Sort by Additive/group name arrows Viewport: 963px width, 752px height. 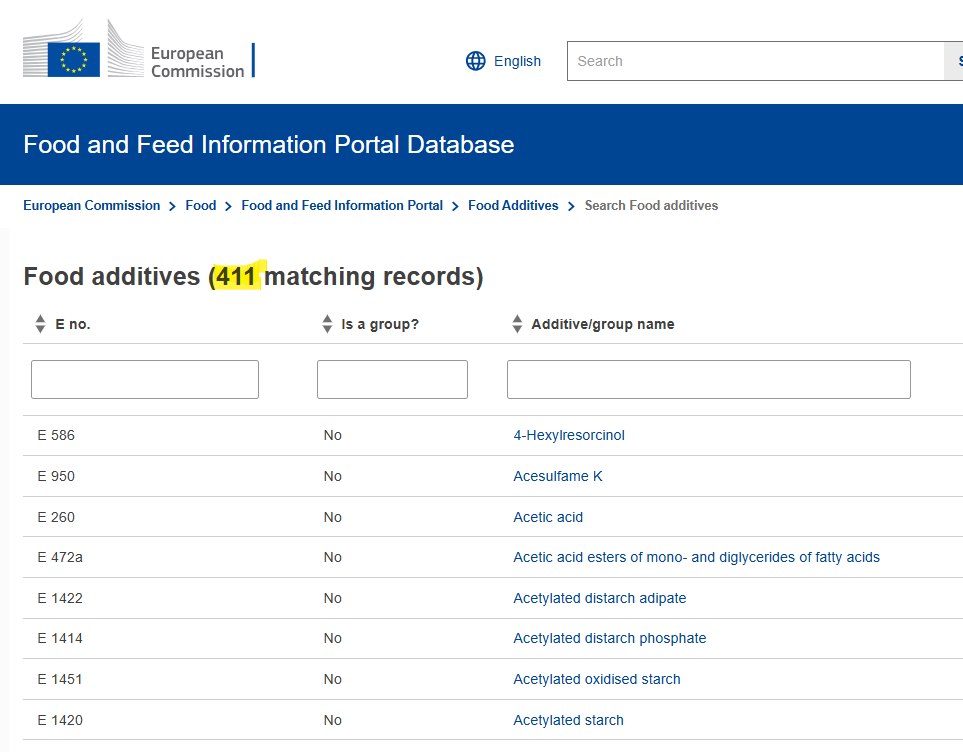point(517,324)
